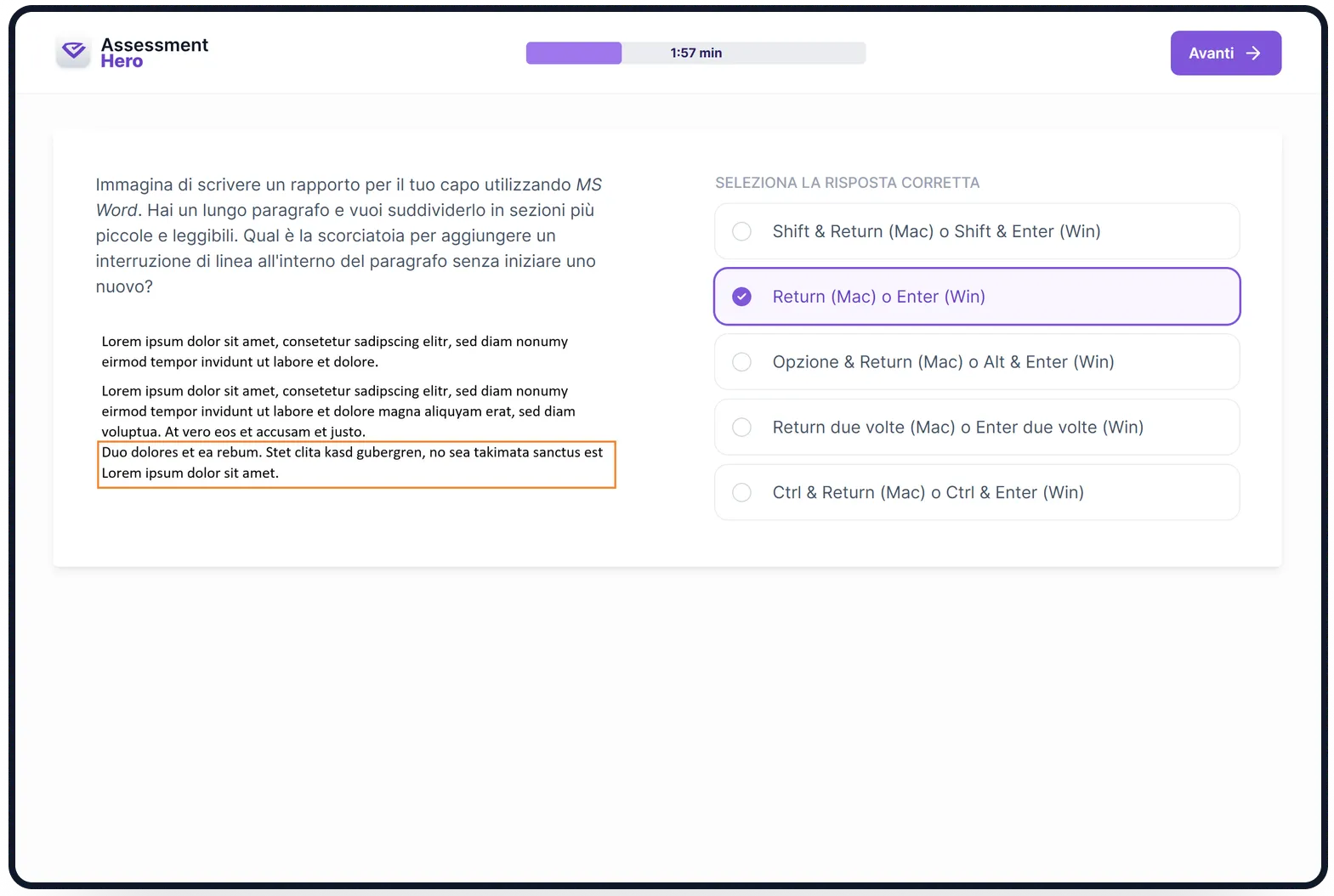Click the purple checkmark icon on selected answer
This screenshot has height=896, width=1334.
click(x=741, y=297)
